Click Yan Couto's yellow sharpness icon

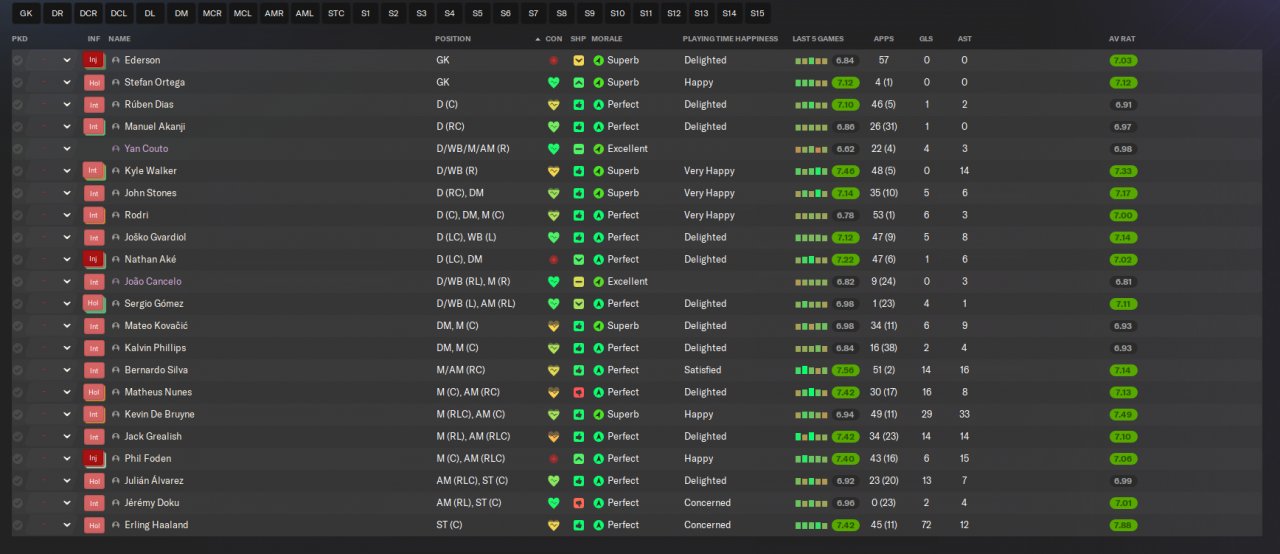click(578, 149)
